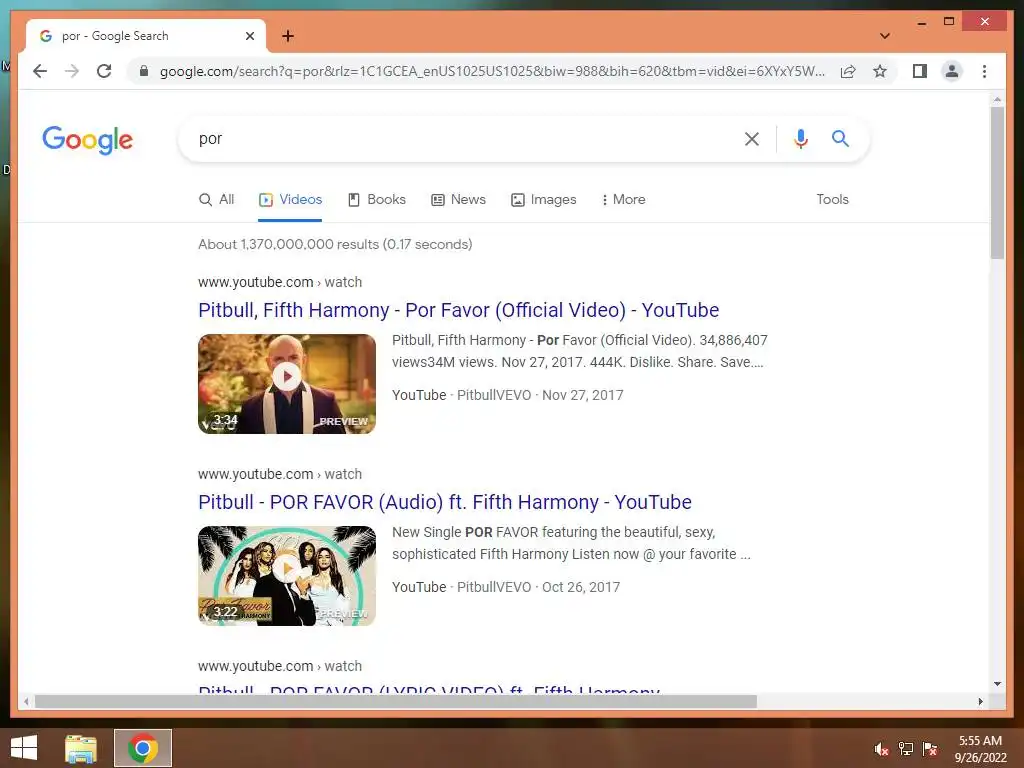Viewport: 1024px width, 768px height.
Task: Click the horizontal scrollbar thumb
Action: (396, 701)
